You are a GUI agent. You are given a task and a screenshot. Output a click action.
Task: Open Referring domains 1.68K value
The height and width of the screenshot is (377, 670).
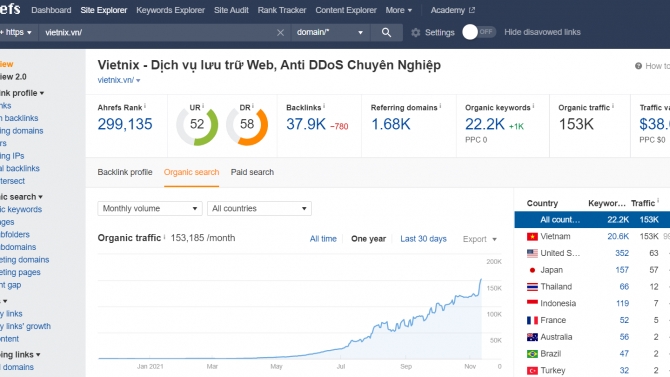[x=391, y=124]
